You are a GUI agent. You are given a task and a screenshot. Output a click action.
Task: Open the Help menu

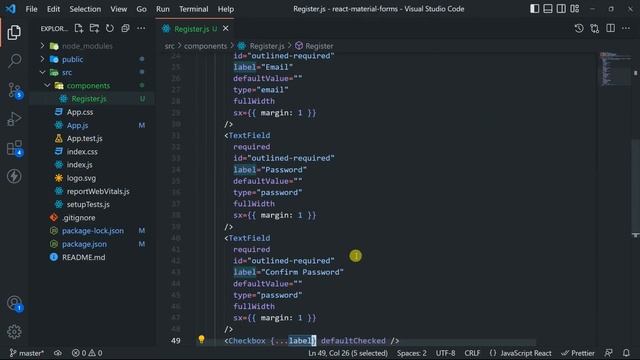(226, 9)
